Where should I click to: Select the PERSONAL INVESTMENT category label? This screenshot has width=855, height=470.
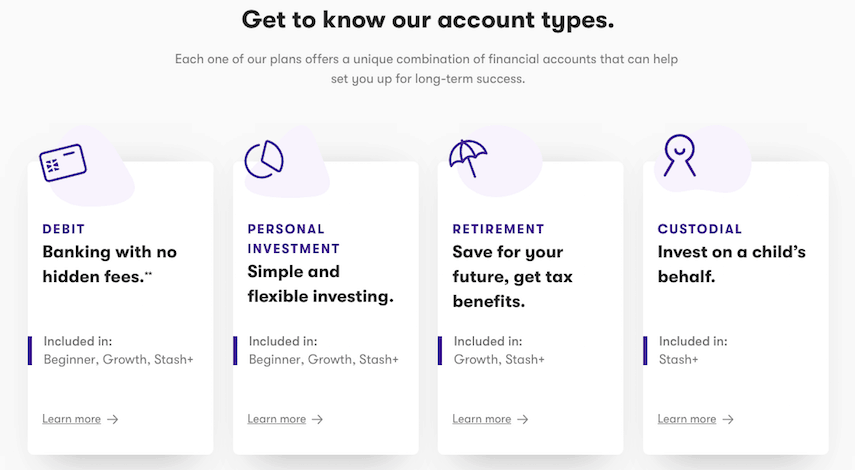293,239
